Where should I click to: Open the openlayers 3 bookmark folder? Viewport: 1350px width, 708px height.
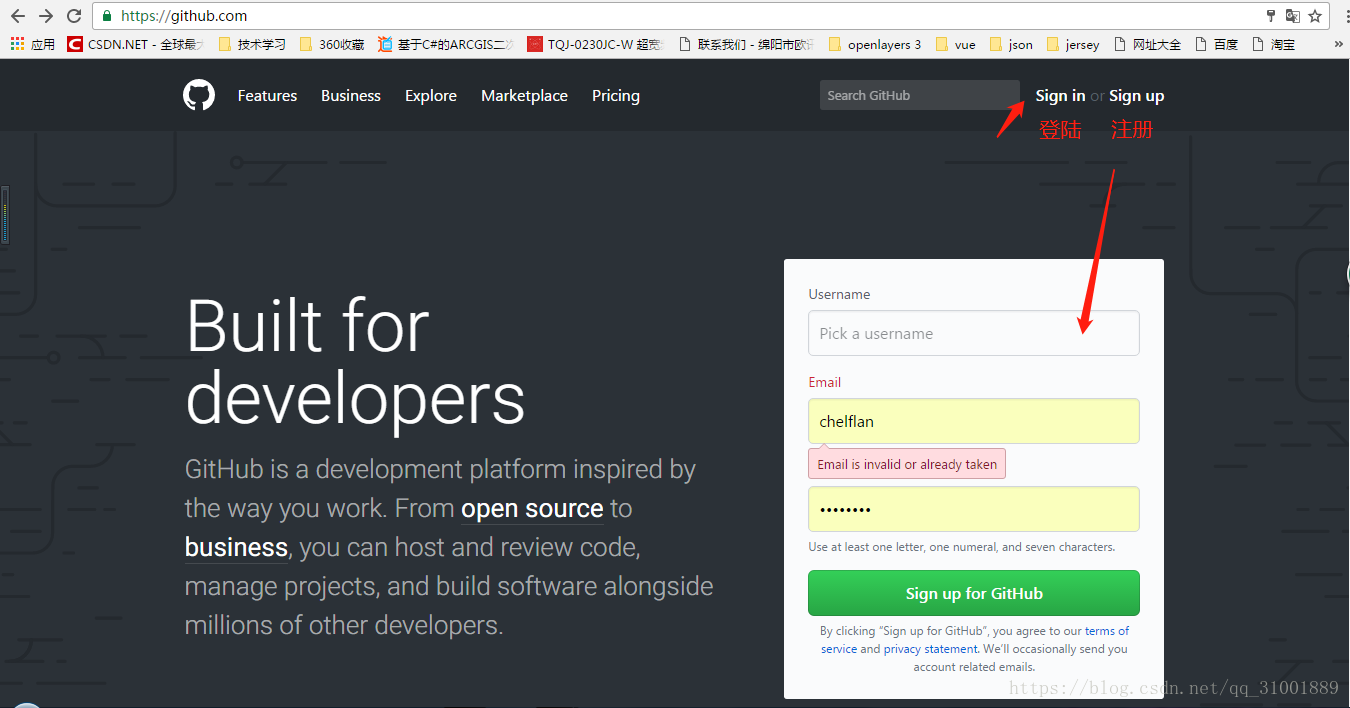(x=875, y=44)
